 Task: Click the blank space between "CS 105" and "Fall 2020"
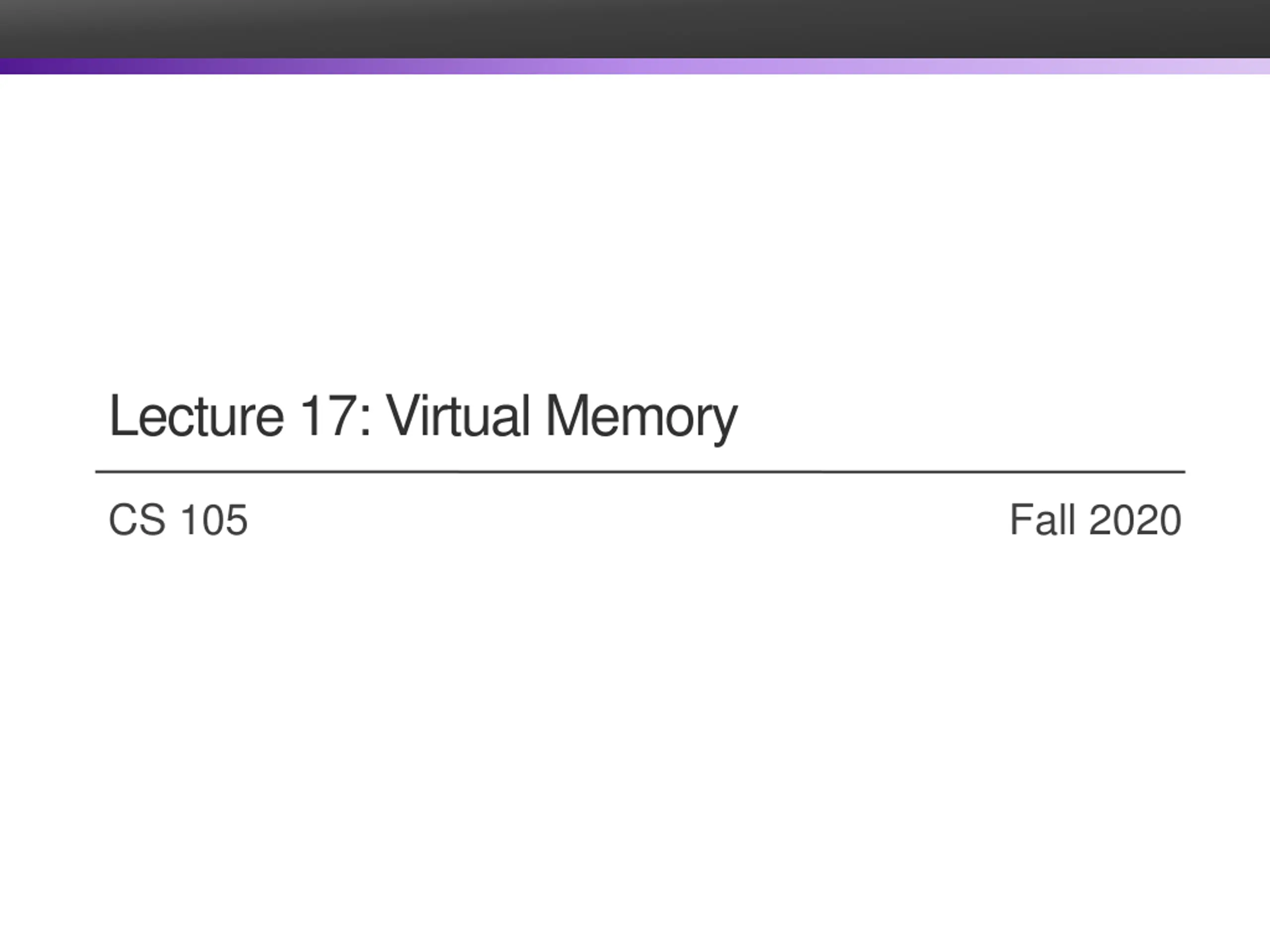point(629,520)
